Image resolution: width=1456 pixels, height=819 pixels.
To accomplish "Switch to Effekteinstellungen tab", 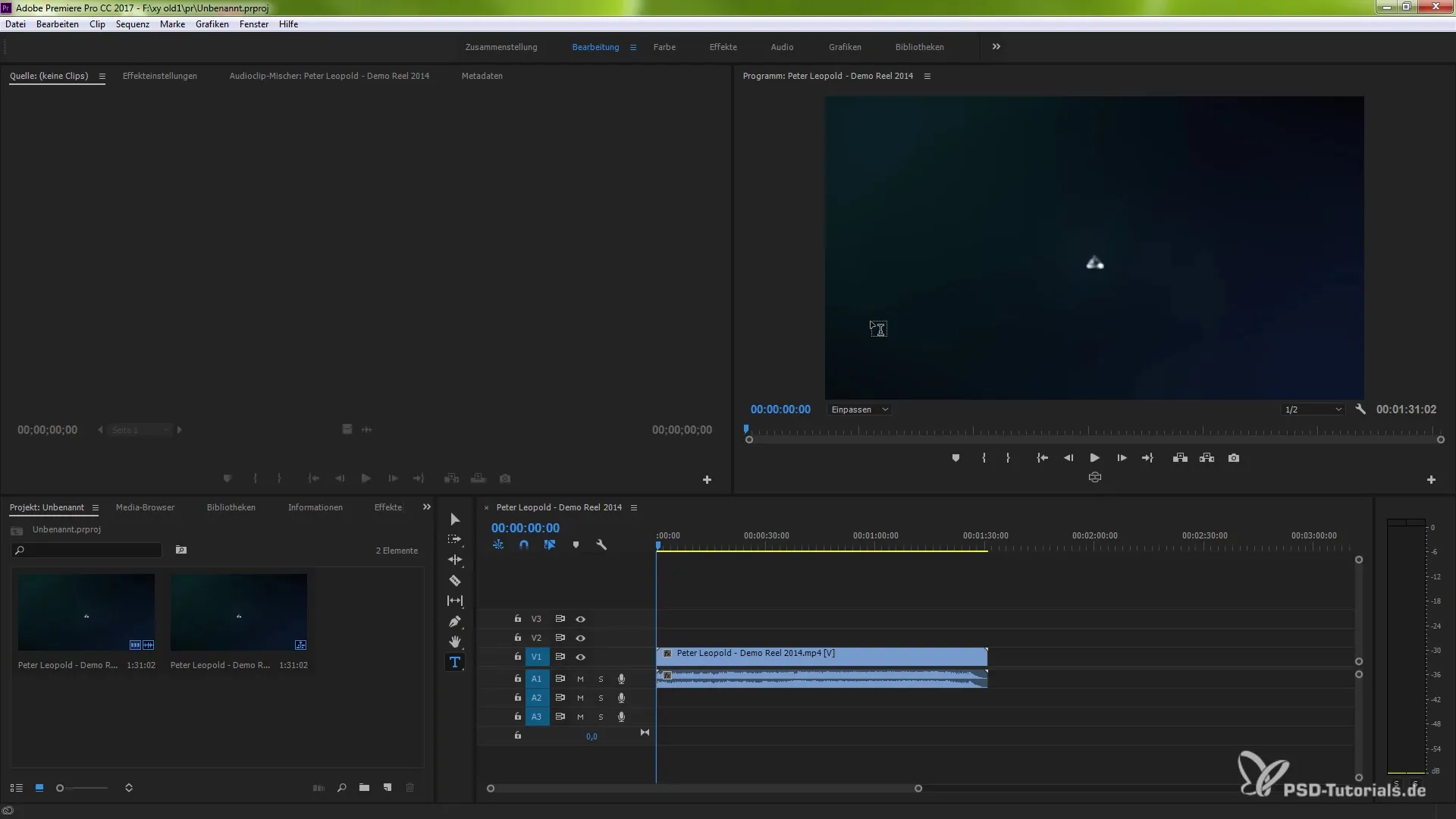I will (159, 76).
